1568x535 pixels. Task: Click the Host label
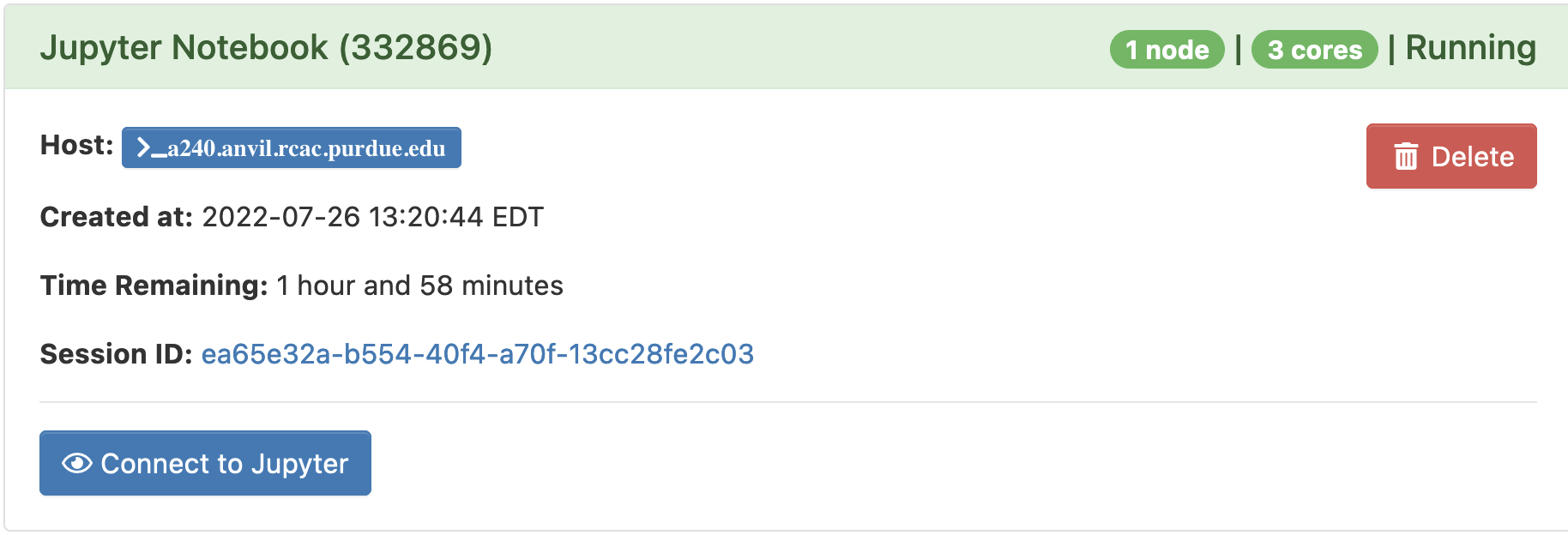75,146
